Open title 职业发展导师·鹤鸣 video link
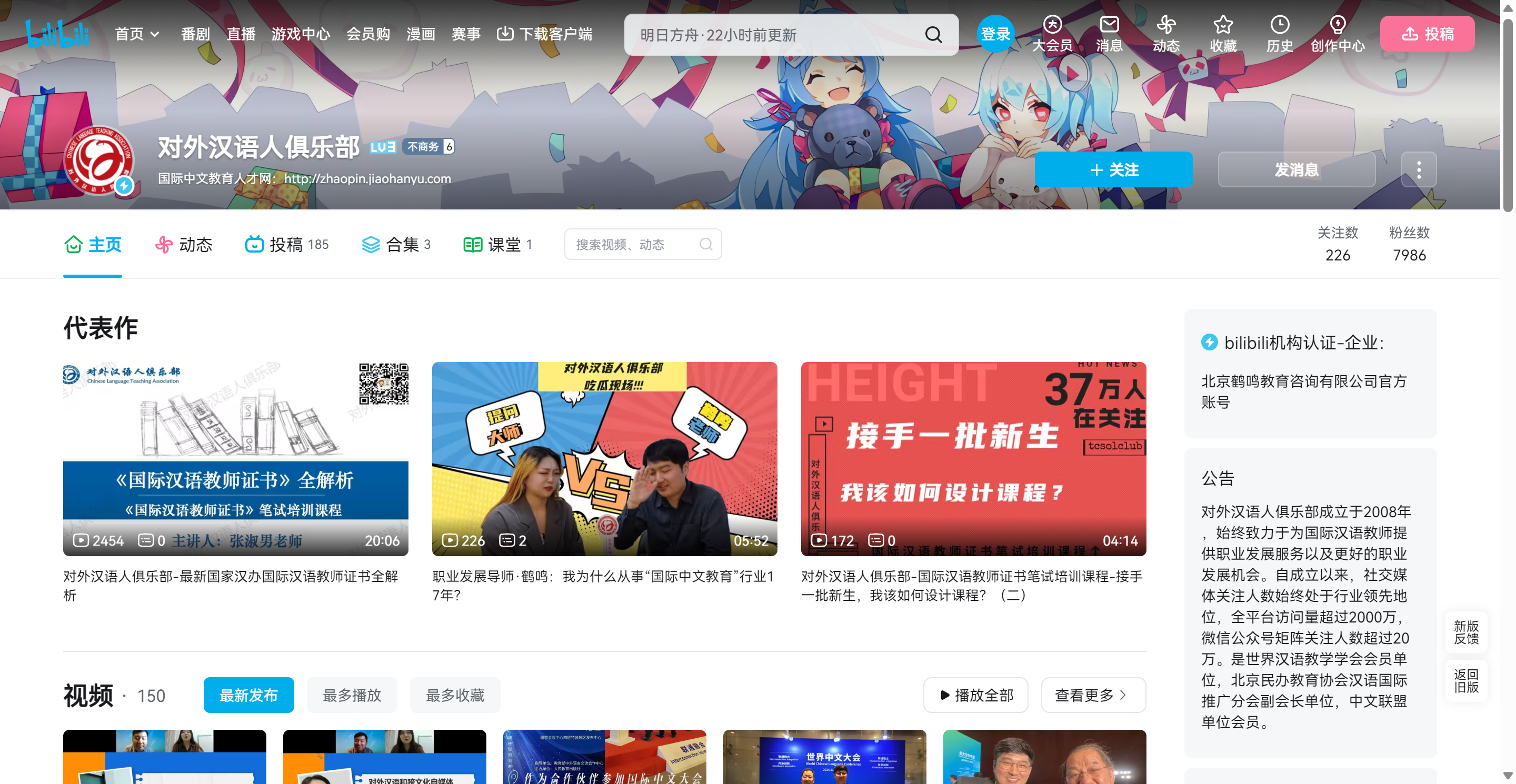Screen dimensions: 1516x784 point(603,585)
